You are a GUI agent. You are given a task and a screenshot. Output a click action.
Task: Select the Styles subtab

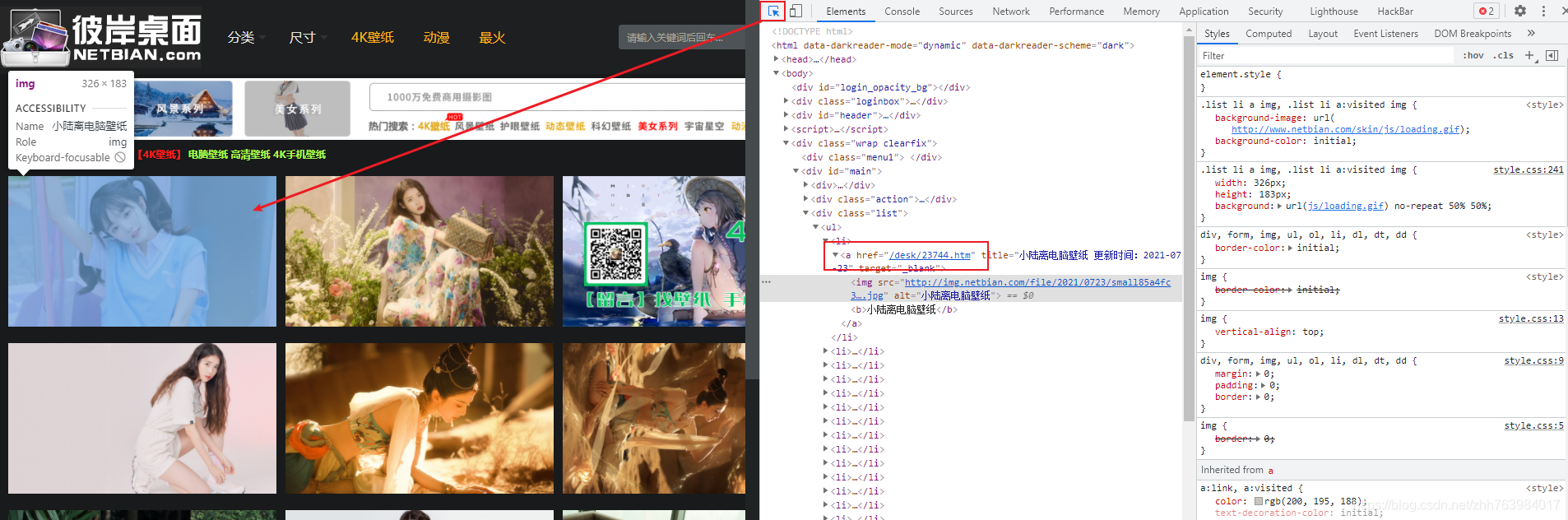point(1217,34)
